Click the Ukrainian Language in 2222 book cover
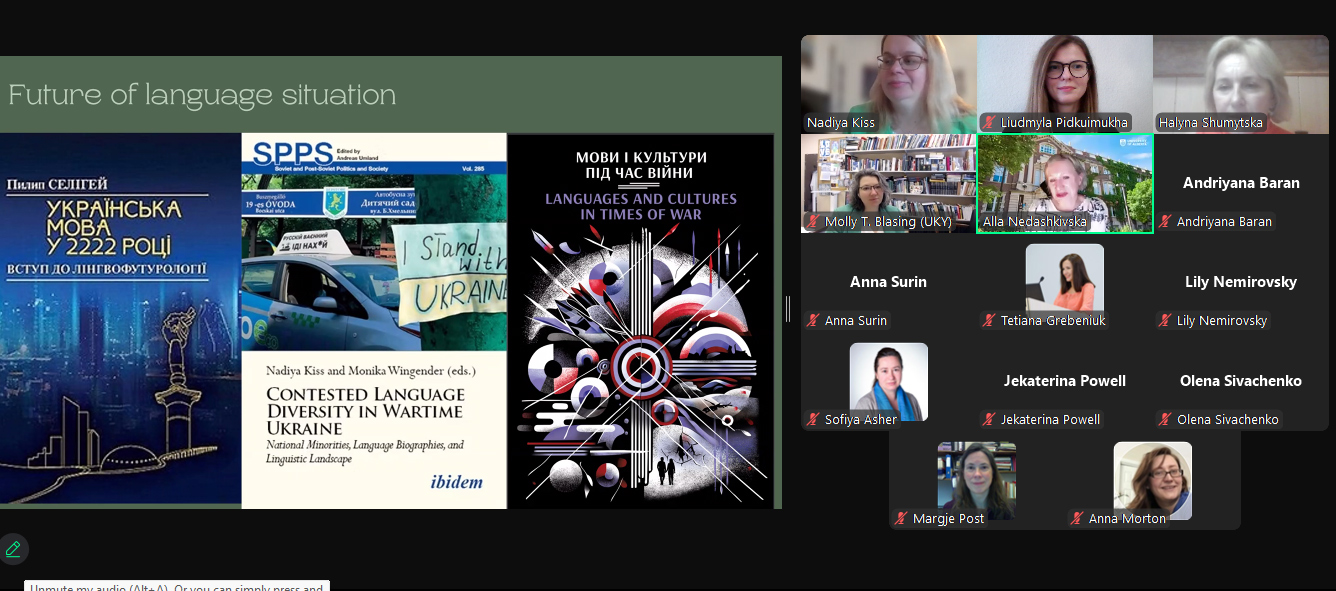The height and width of the screenshot is (591, 1336). pyautogui.click(x=120, y=320)
